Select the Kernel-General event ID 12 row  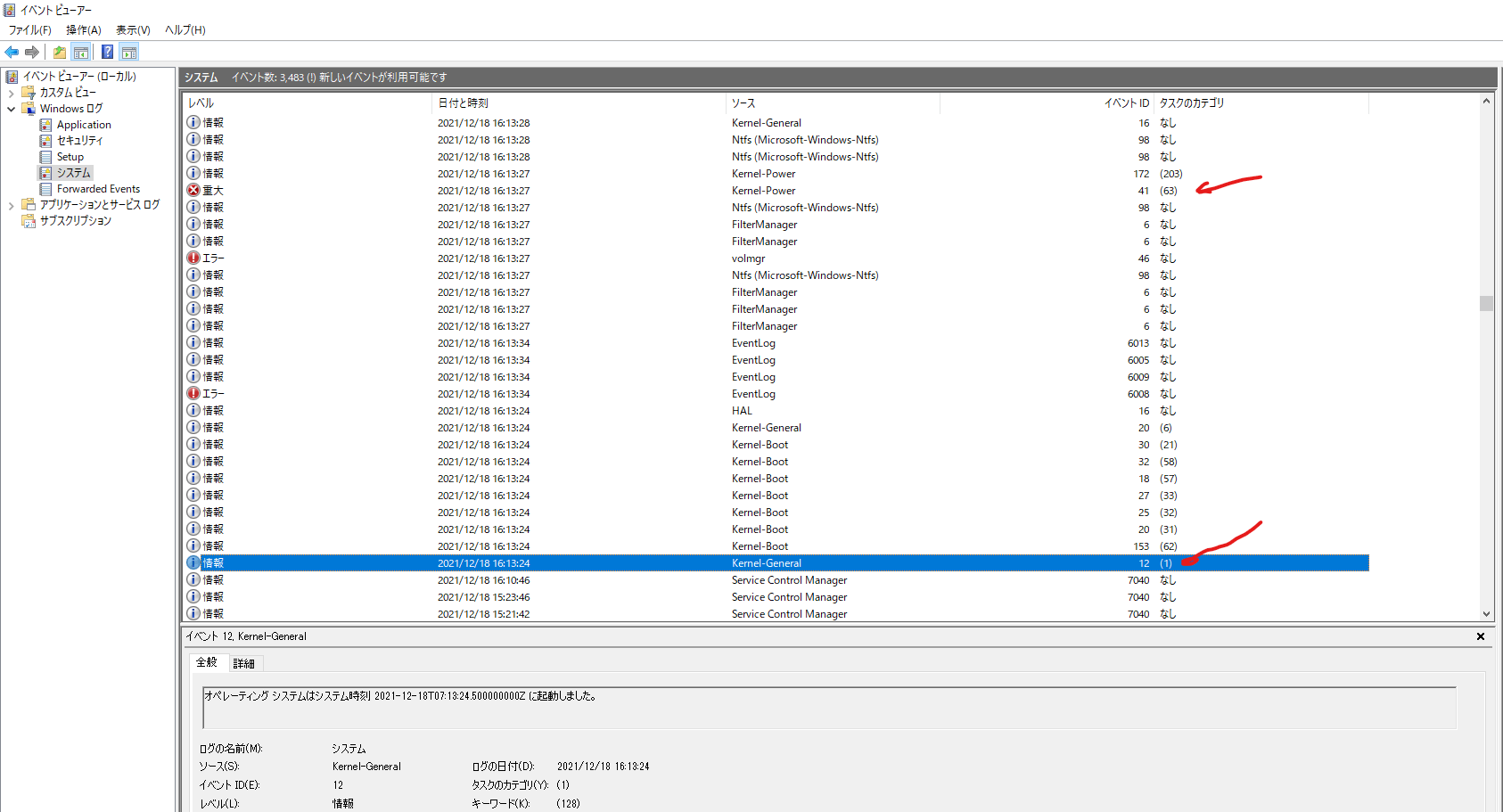(x=776, y=563)
